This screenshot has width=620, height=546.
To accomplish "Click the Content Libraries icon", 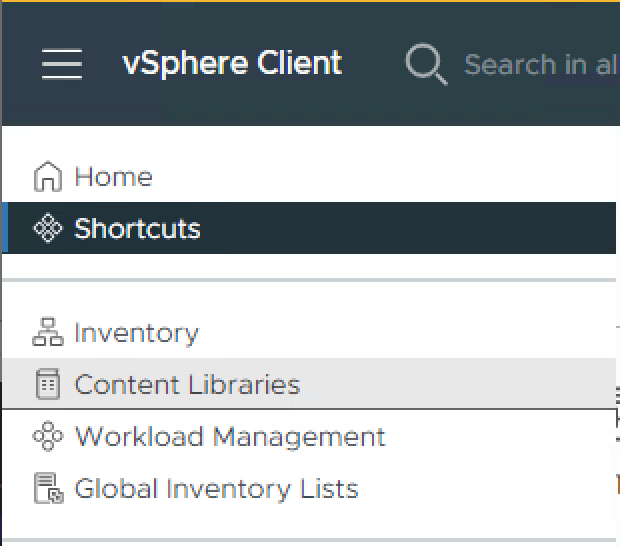I will tap(48, 385).
